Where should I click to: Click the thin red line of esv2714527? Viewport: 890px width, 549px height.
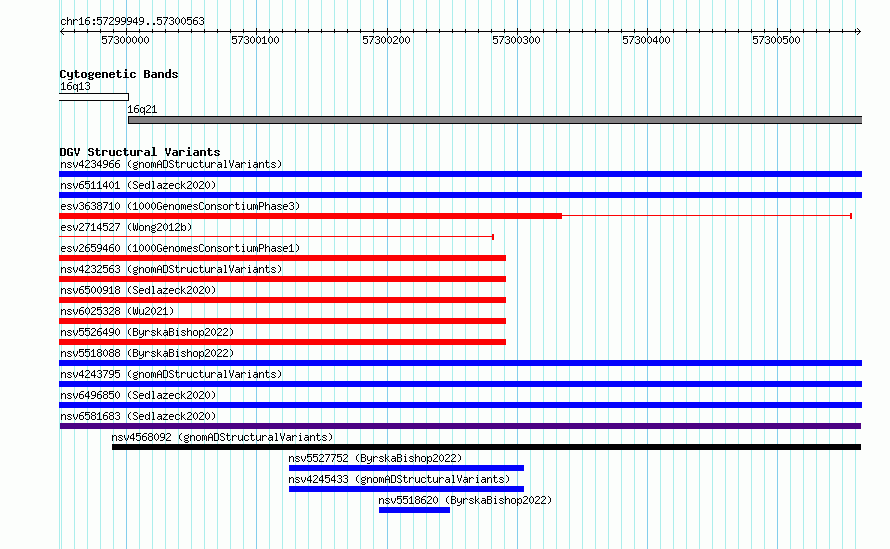[276, 237]
